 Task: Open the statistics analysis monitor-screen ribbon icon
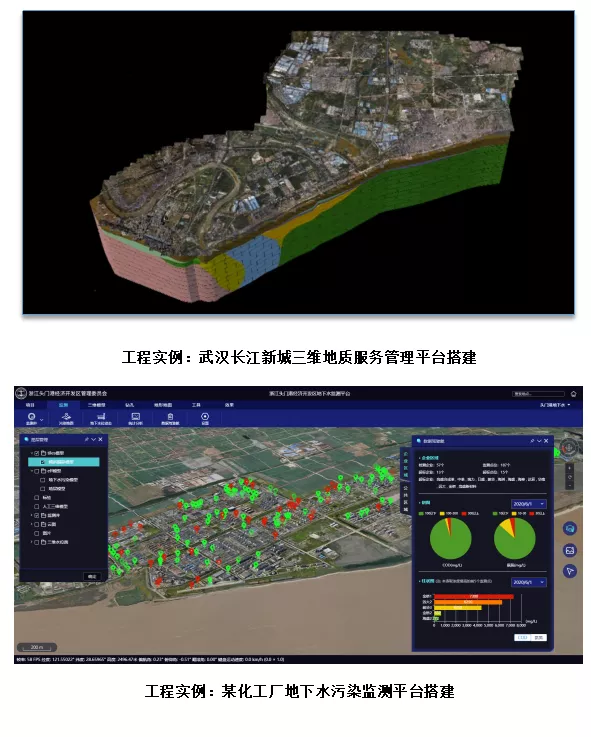135,418
